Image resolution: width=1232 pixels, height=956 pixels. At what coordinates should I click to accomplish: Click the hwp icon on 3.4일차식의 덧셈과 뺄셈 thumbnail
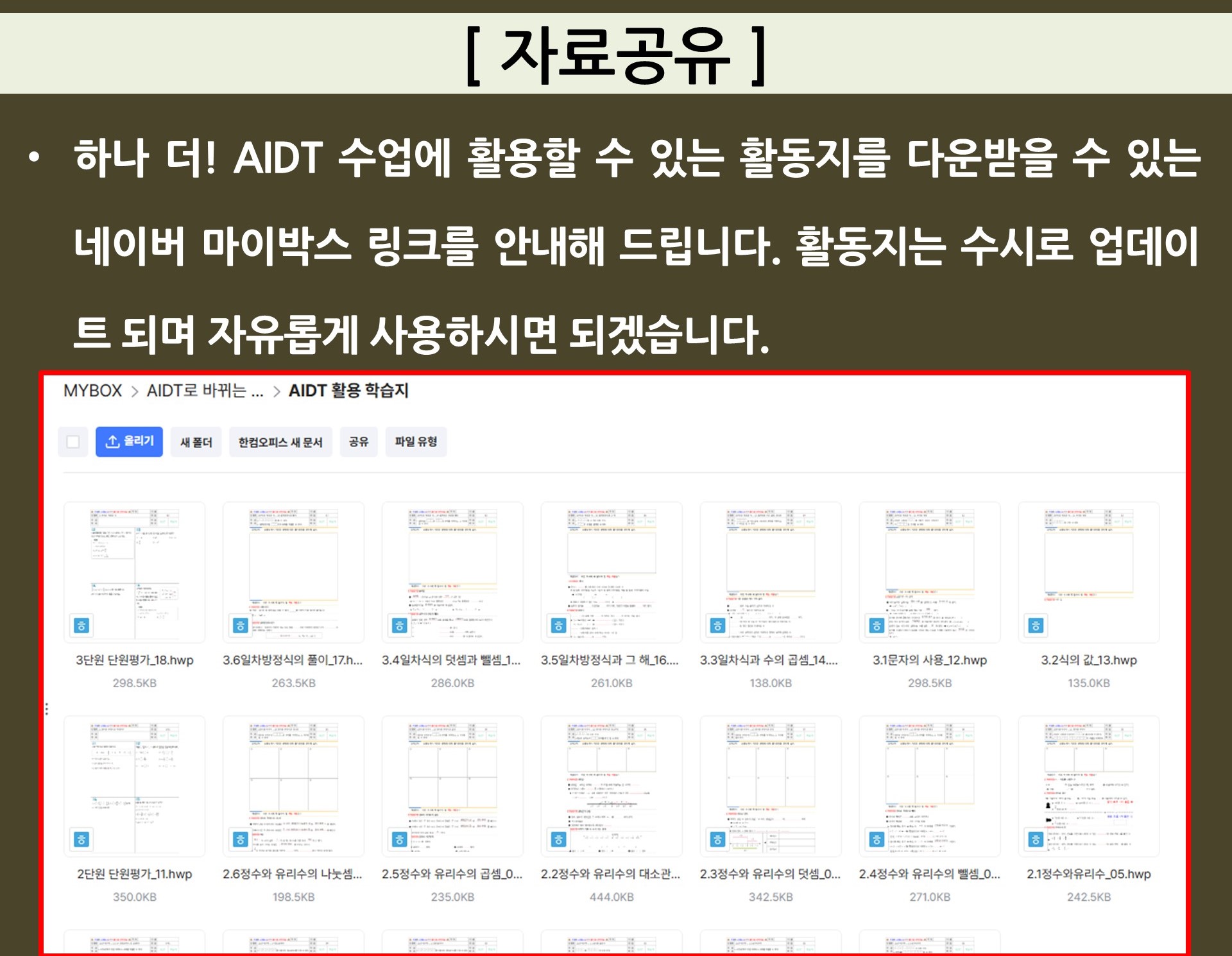coord(400,626)
